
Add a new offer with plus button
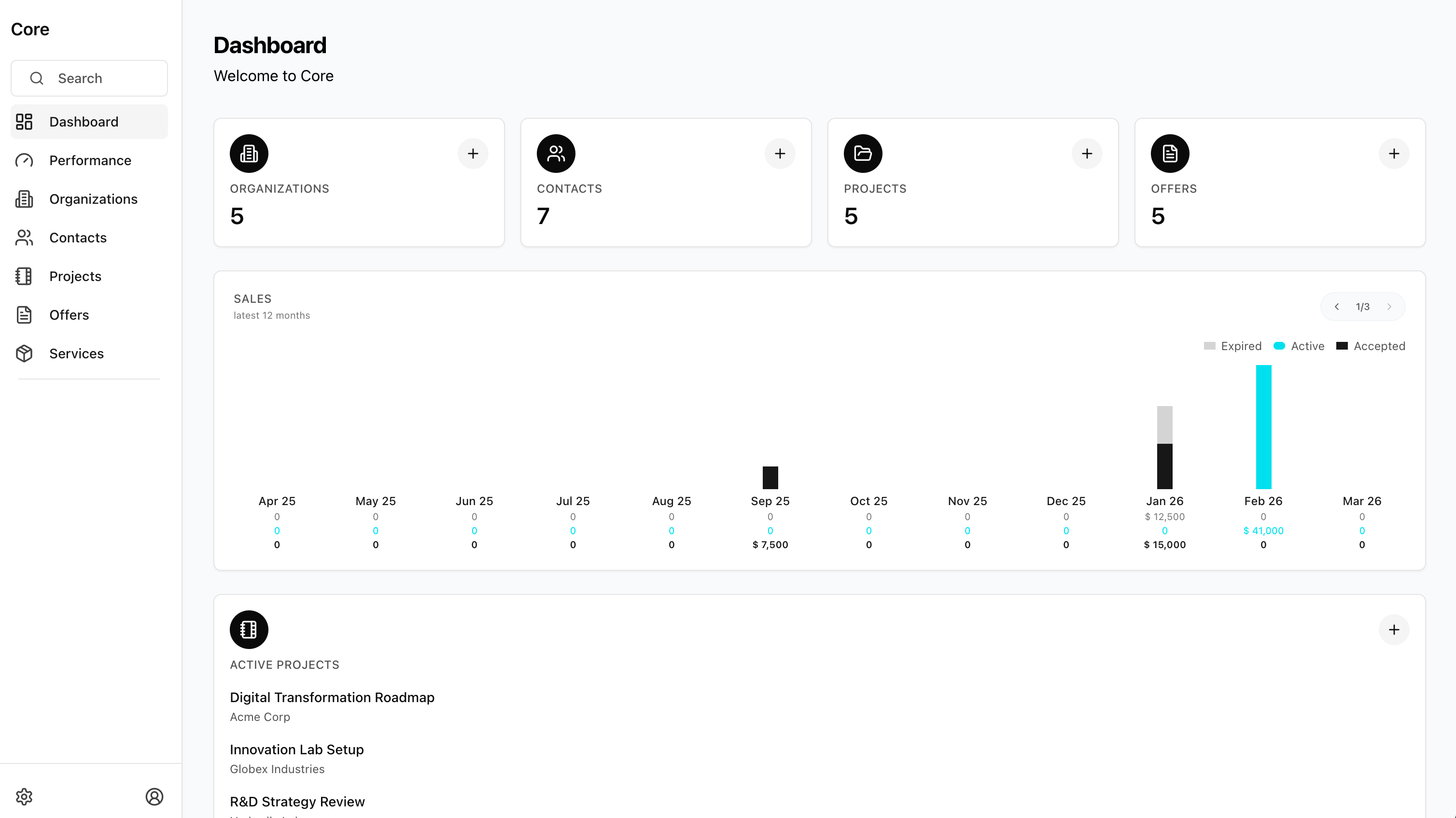click(x=1393, y=153)
